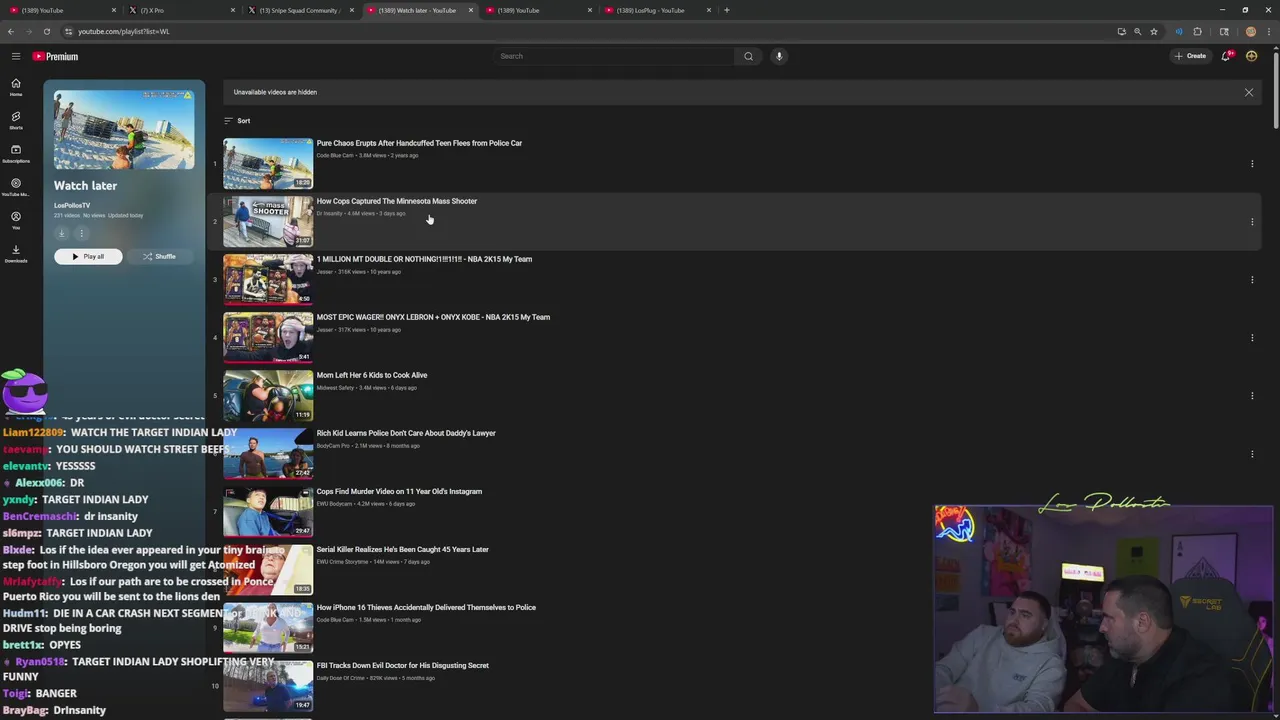This screenshot has width=1280, height=720.
Task: Open options for Mom Left Her 6 Kids video
Action: (x=1252, y=396)
